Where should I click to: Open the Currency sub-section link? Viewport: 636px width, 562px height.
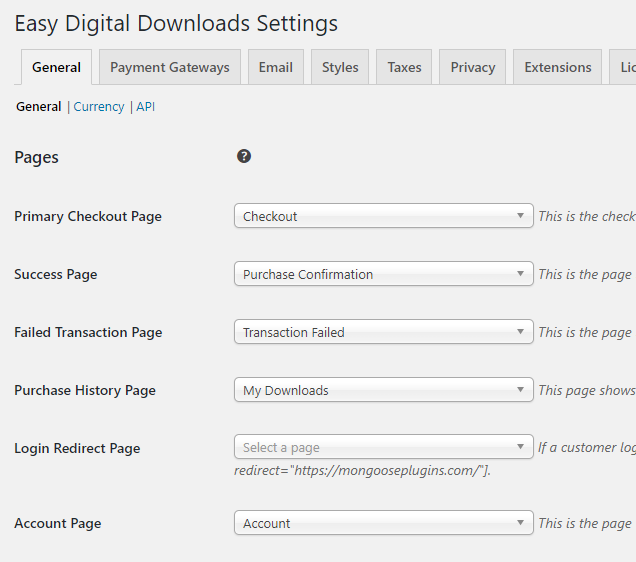(x=99, y=106)
